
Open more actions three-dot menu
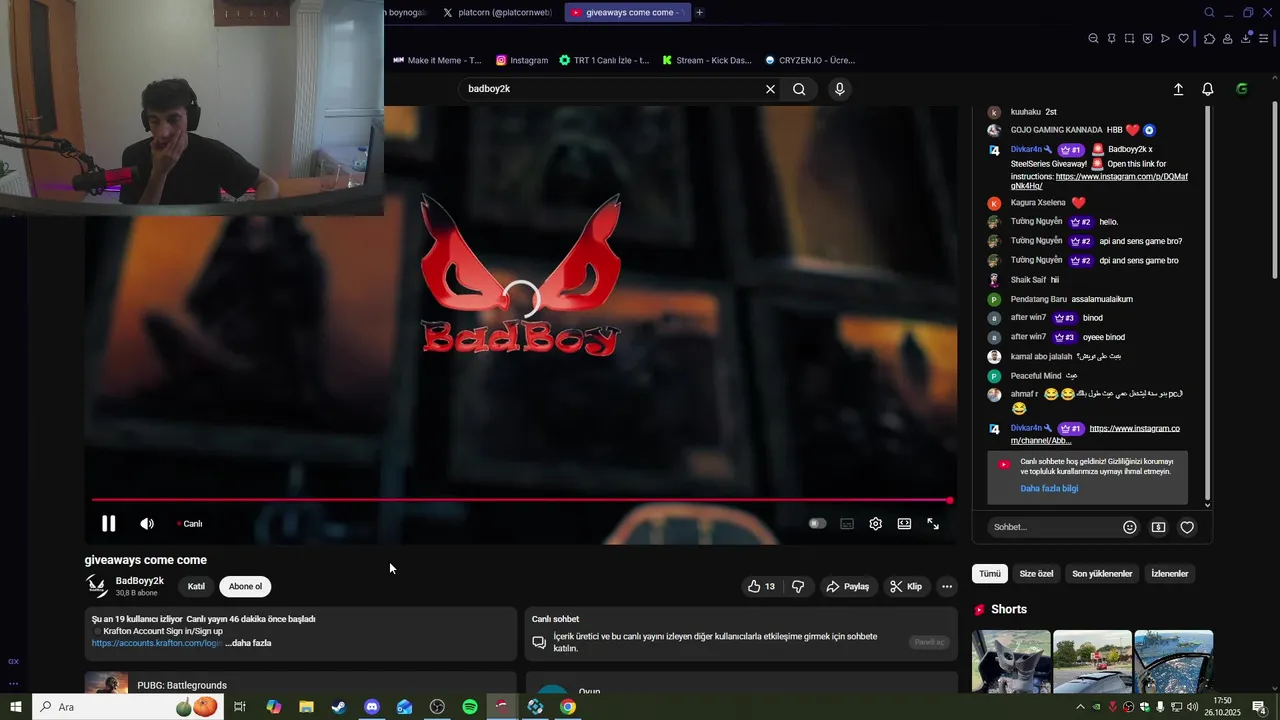pyautogui.click(x=947, y=586)
